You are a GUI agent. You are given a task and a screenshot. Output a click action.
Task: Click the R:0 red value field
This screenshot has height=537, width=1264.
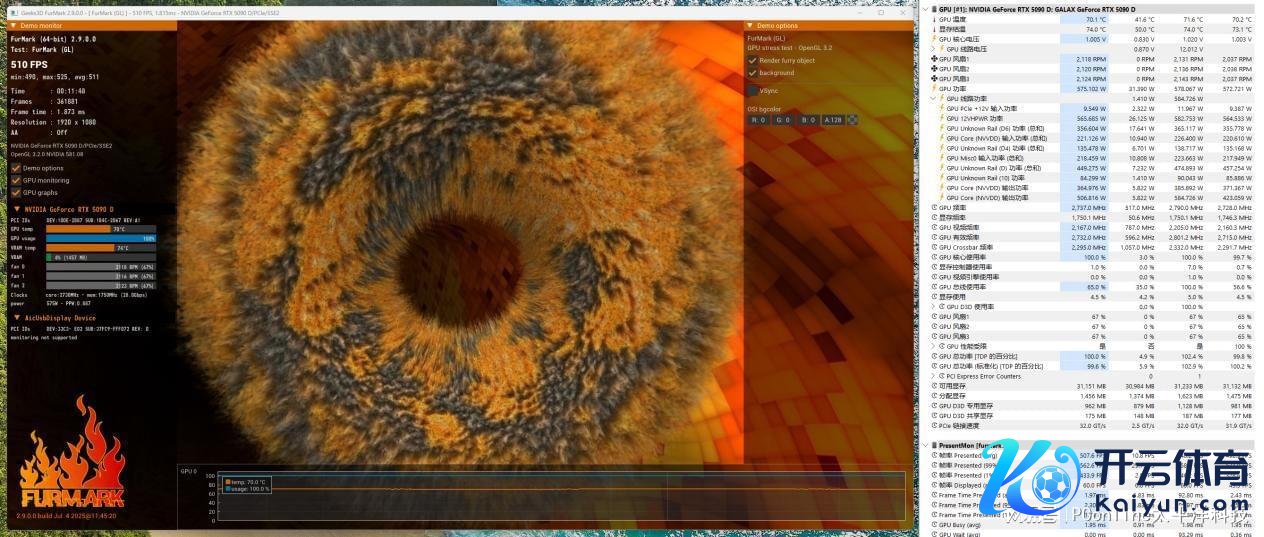pos(759,120)
